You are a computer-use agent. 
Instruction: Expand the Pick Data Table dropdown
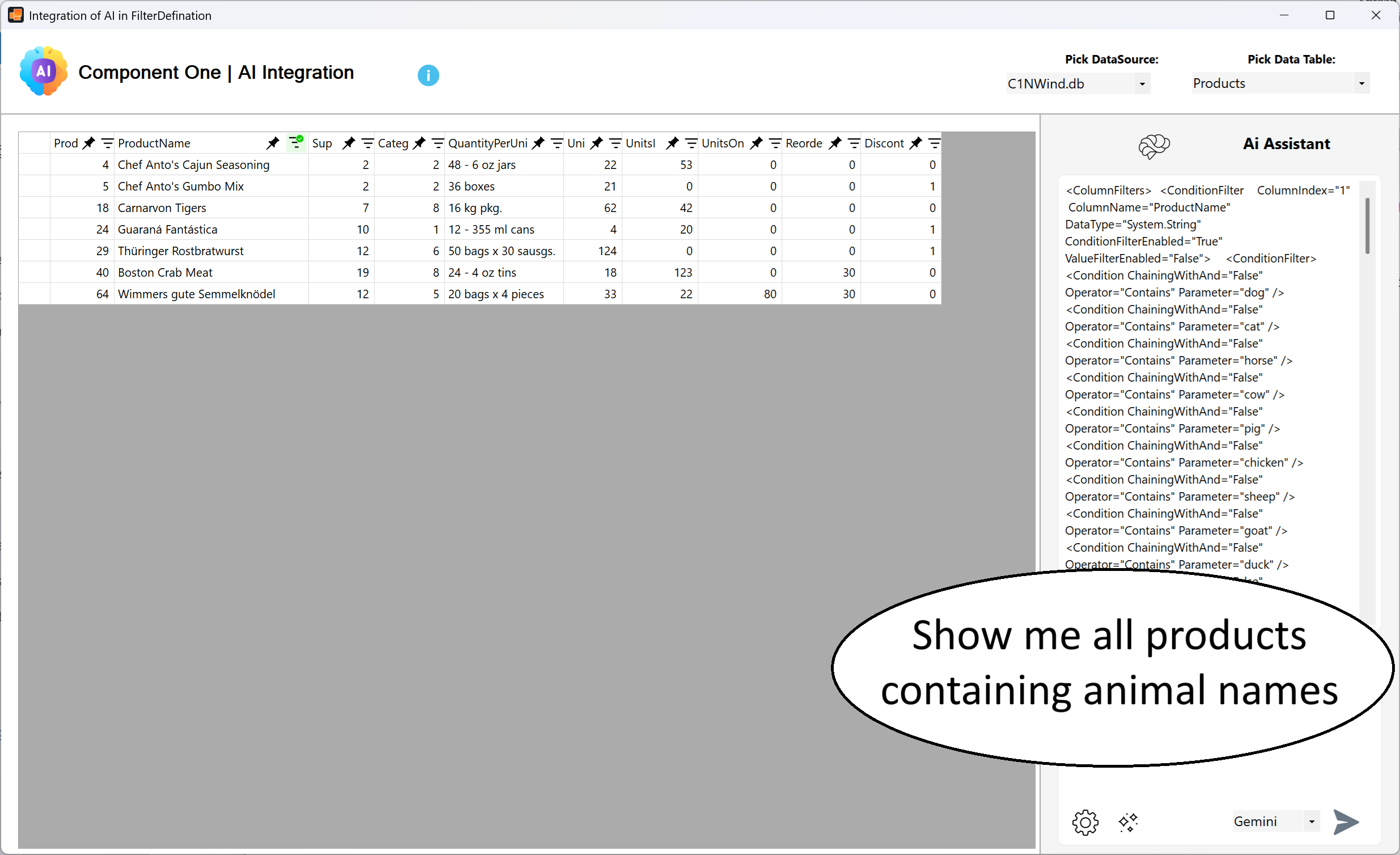pos(1361,83)
